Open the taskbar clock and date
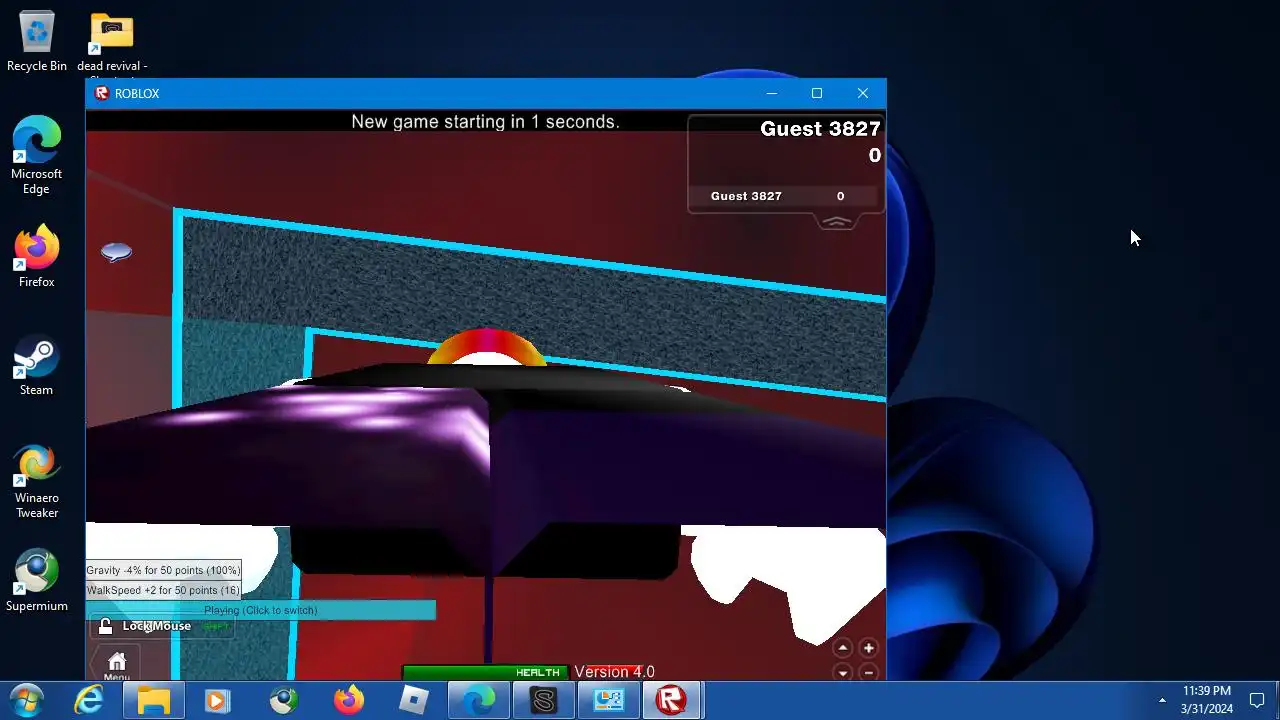This screenshot has width=1280, height=720. pos(1207,700)
